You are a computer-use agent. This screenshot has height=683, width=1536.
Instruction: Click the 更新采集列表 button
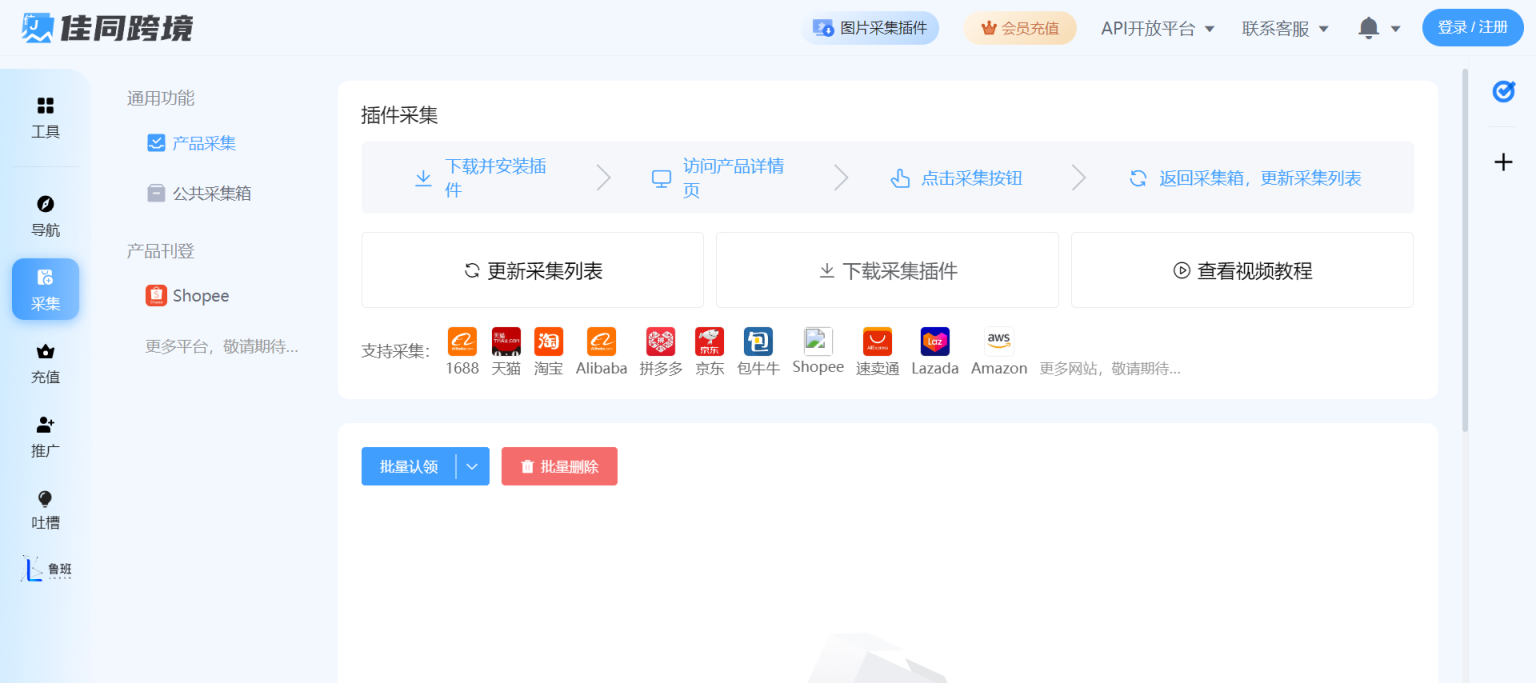533,271
